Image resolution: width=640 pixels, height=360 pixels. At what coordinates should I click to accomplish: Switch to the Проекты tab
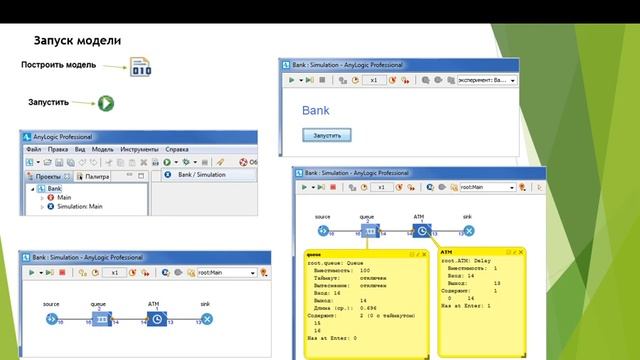(48, 176)
